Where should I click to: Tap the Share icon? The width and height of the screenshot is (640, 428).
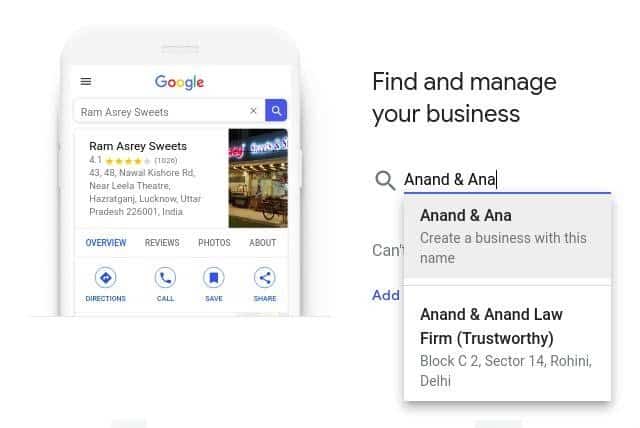click(x=264, y=278)
